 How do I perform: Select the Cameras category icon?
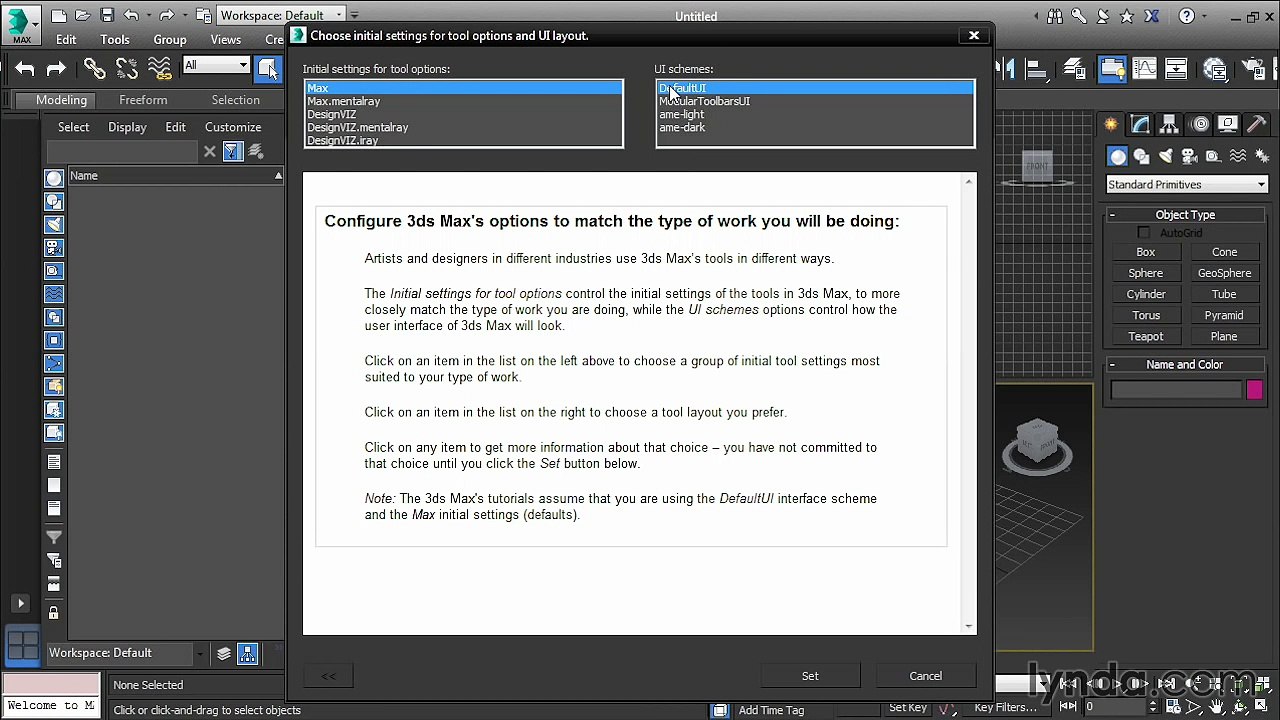click(x=1189, y=156)
